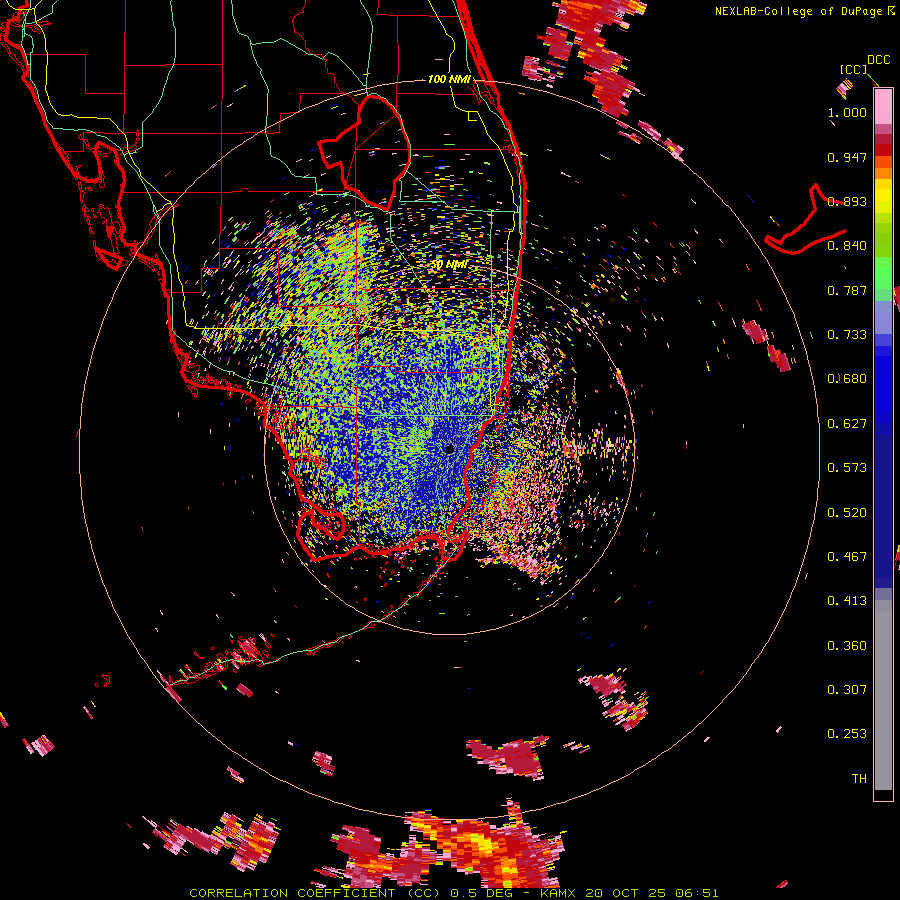Click the 1.000 value on the CC scale

(847, 112)
